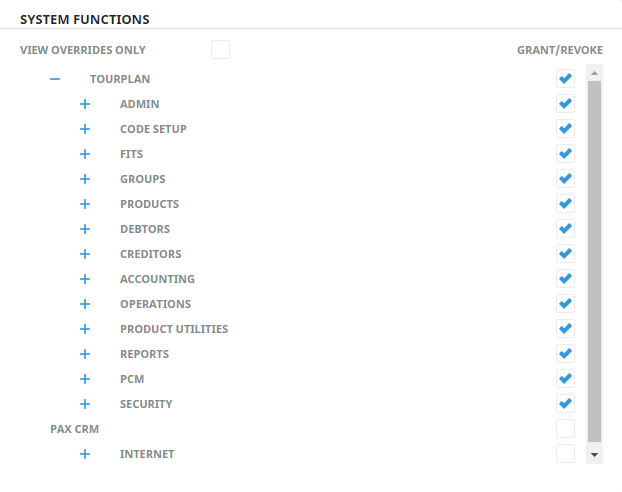The image size is (622, 492).
Task: Expand the ADMIN node plus icon
Action: click(x=85, y=104)
